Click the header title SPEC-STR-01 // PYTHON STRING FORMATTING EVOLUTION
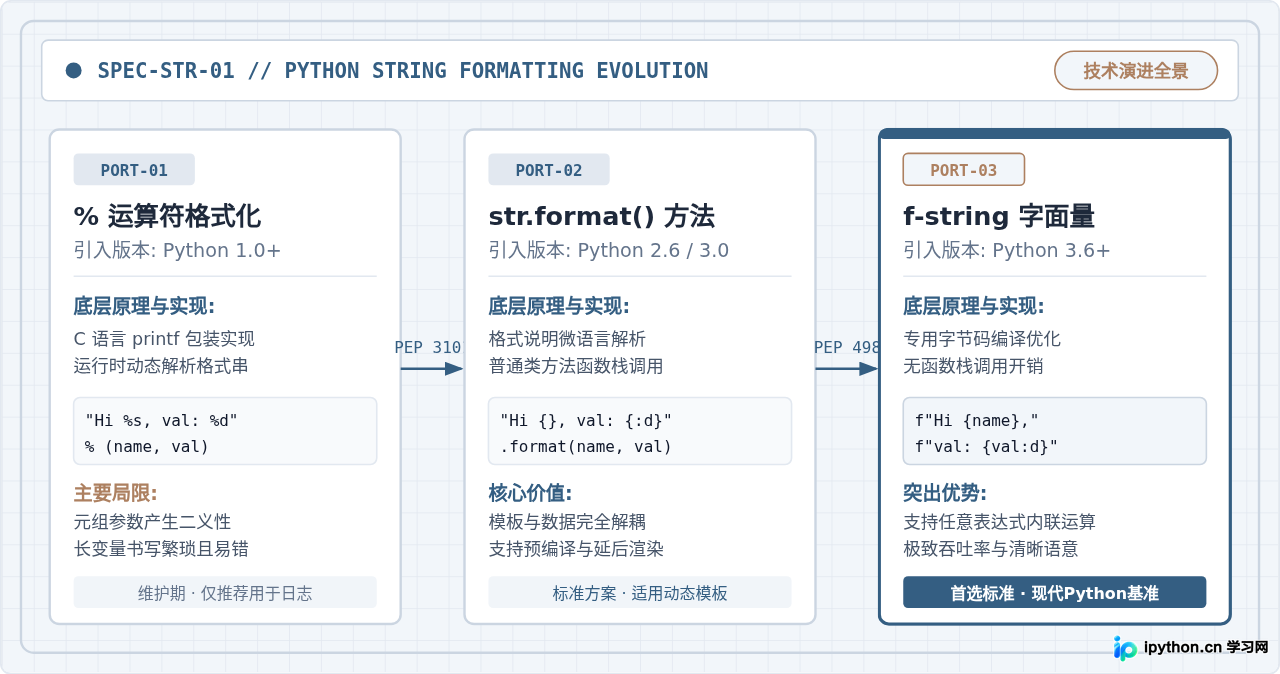Screen dimensions: 1280x674 pos(403,71)
